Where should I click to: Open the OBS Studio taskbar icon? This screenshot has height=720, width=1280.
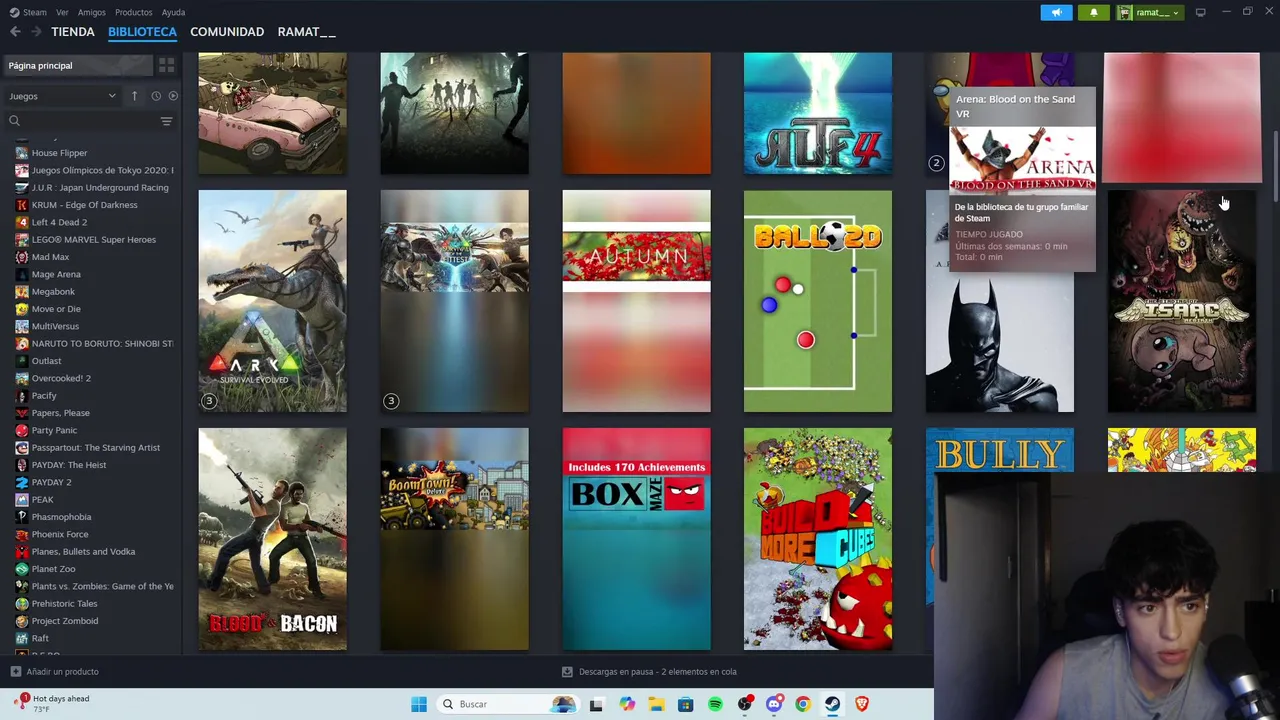[745, 704]
